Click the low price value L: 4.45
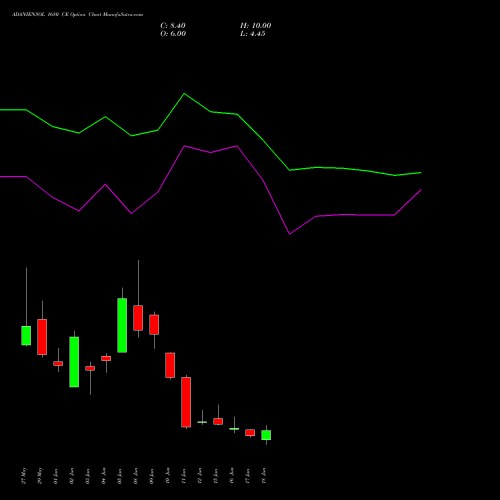 click(253, 34)
